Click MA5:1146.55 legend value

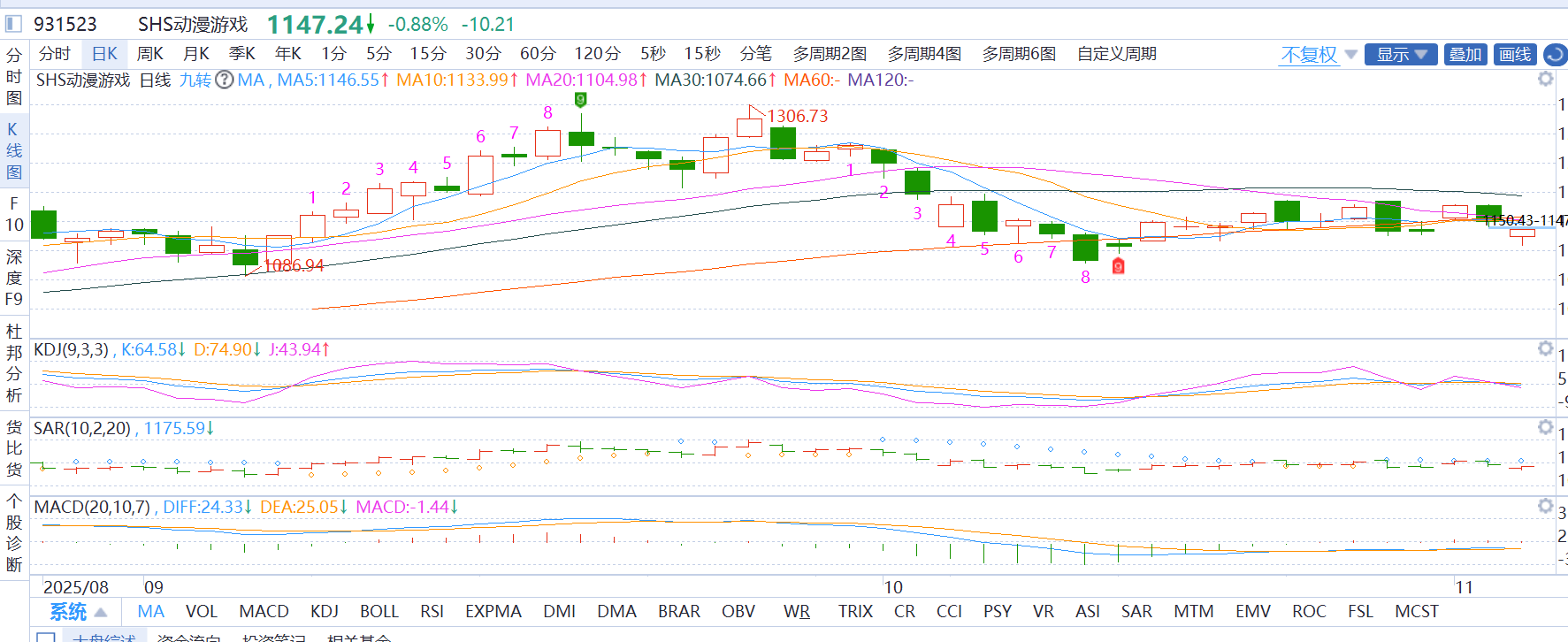[x=333, y=80]
